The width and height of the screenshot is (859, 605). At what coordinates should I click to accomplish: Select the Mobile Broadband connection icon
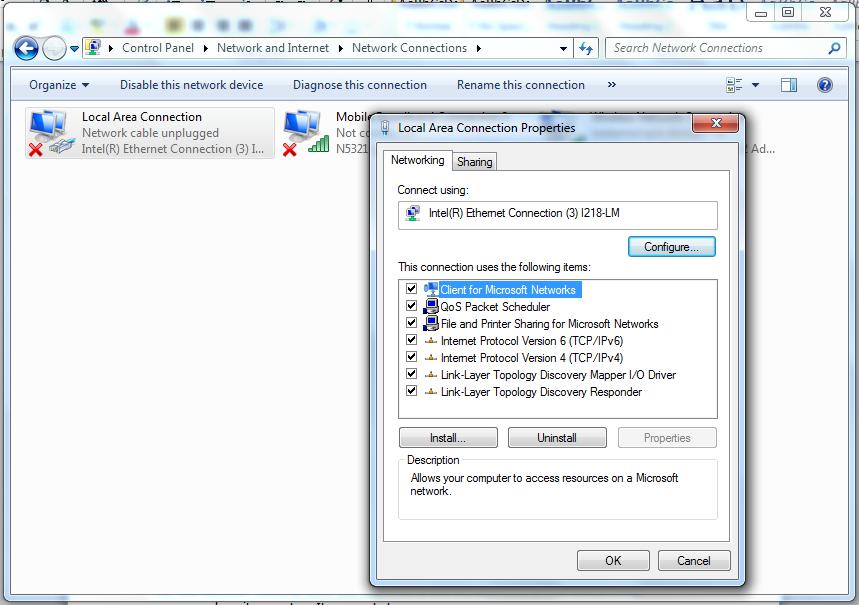click(x=306, y=133)
